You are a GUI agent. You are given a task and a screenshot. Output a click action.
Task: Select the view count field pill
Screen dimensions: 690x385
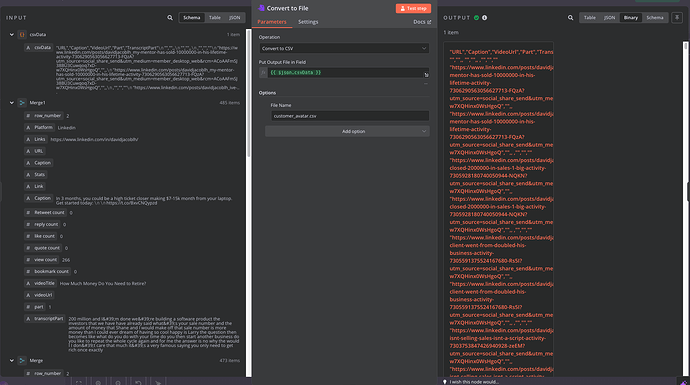click(x=42, y=260)
